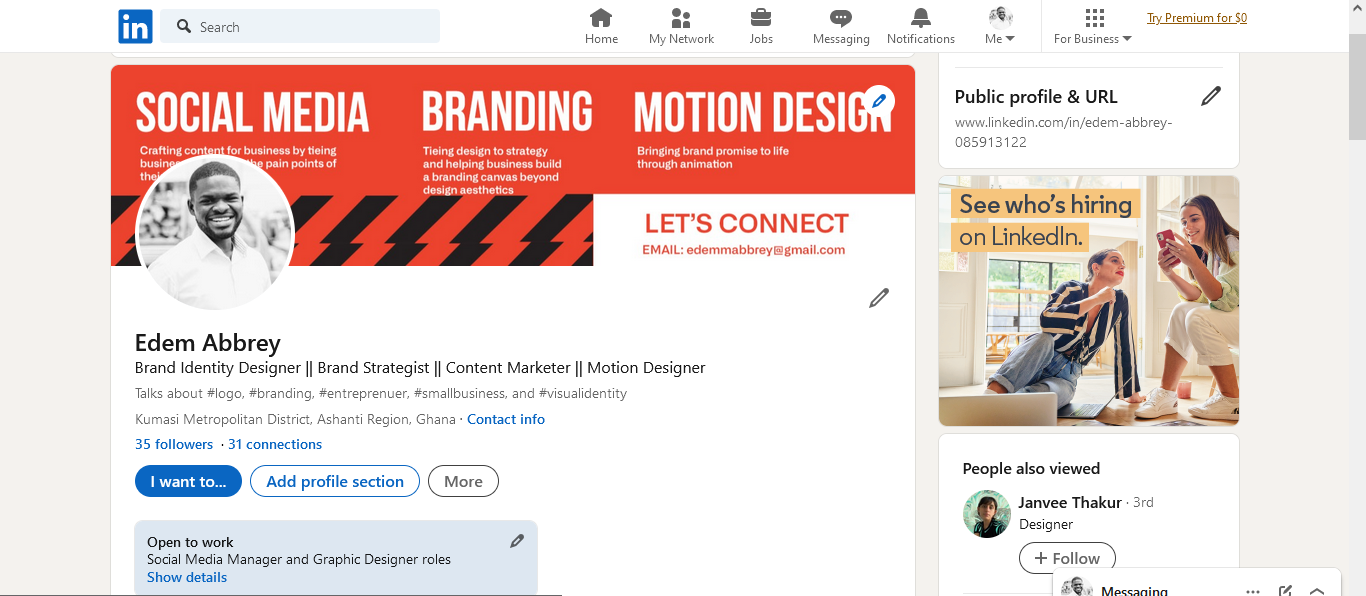Click the People also viewed heading

click(1031, 468)
